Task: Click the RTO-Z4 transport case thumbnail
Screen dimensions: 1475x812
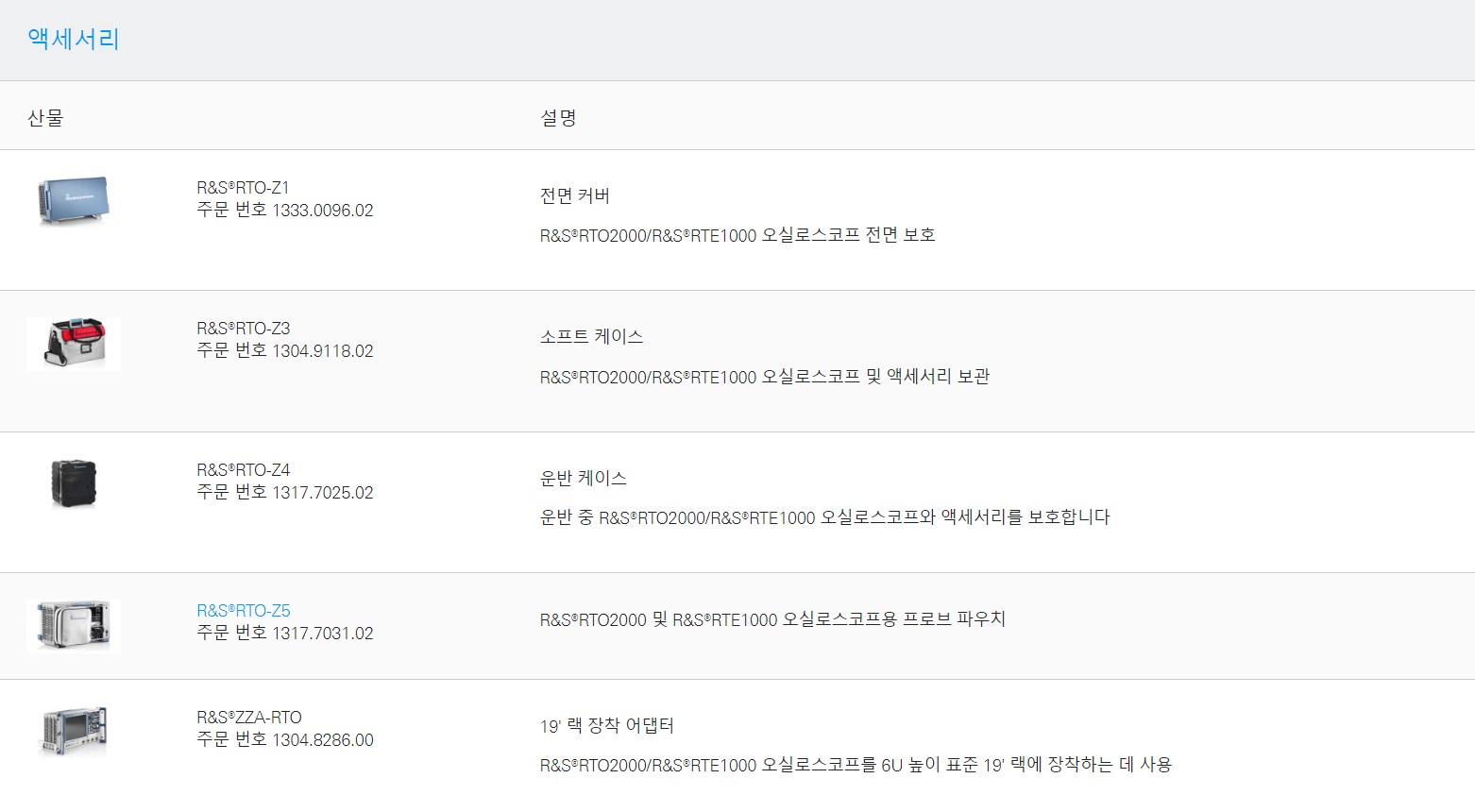Action: click(x=74, y=484)
